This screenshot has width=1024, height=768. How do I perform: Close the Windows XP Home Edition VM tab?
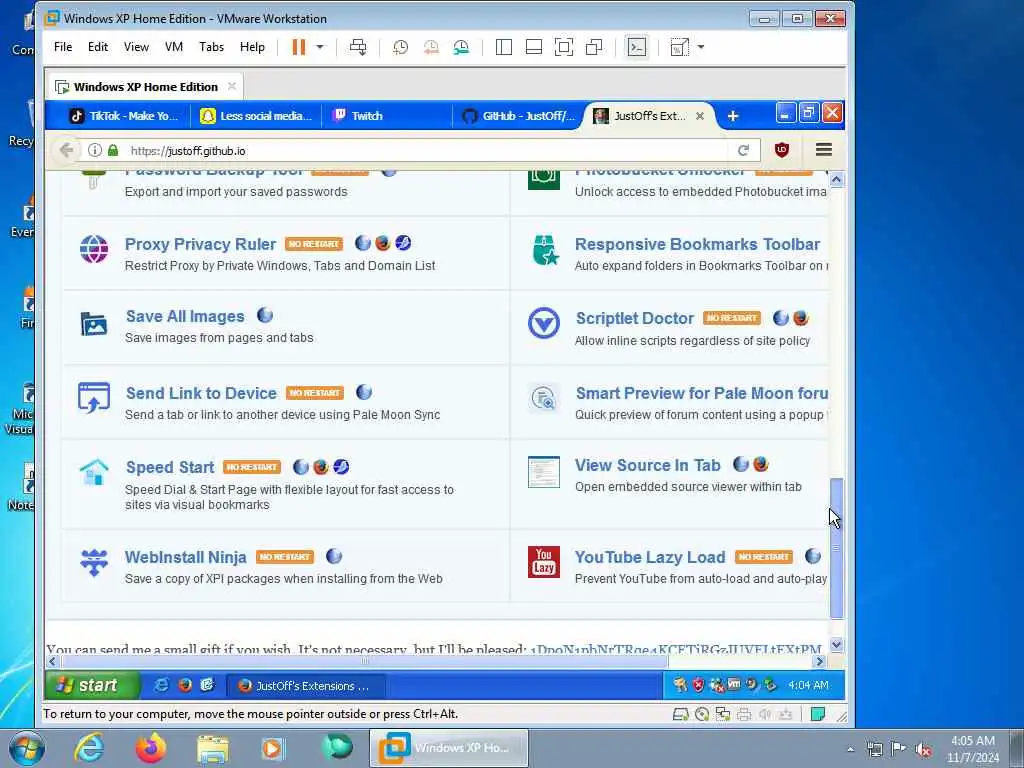click(x=232, y=86)
